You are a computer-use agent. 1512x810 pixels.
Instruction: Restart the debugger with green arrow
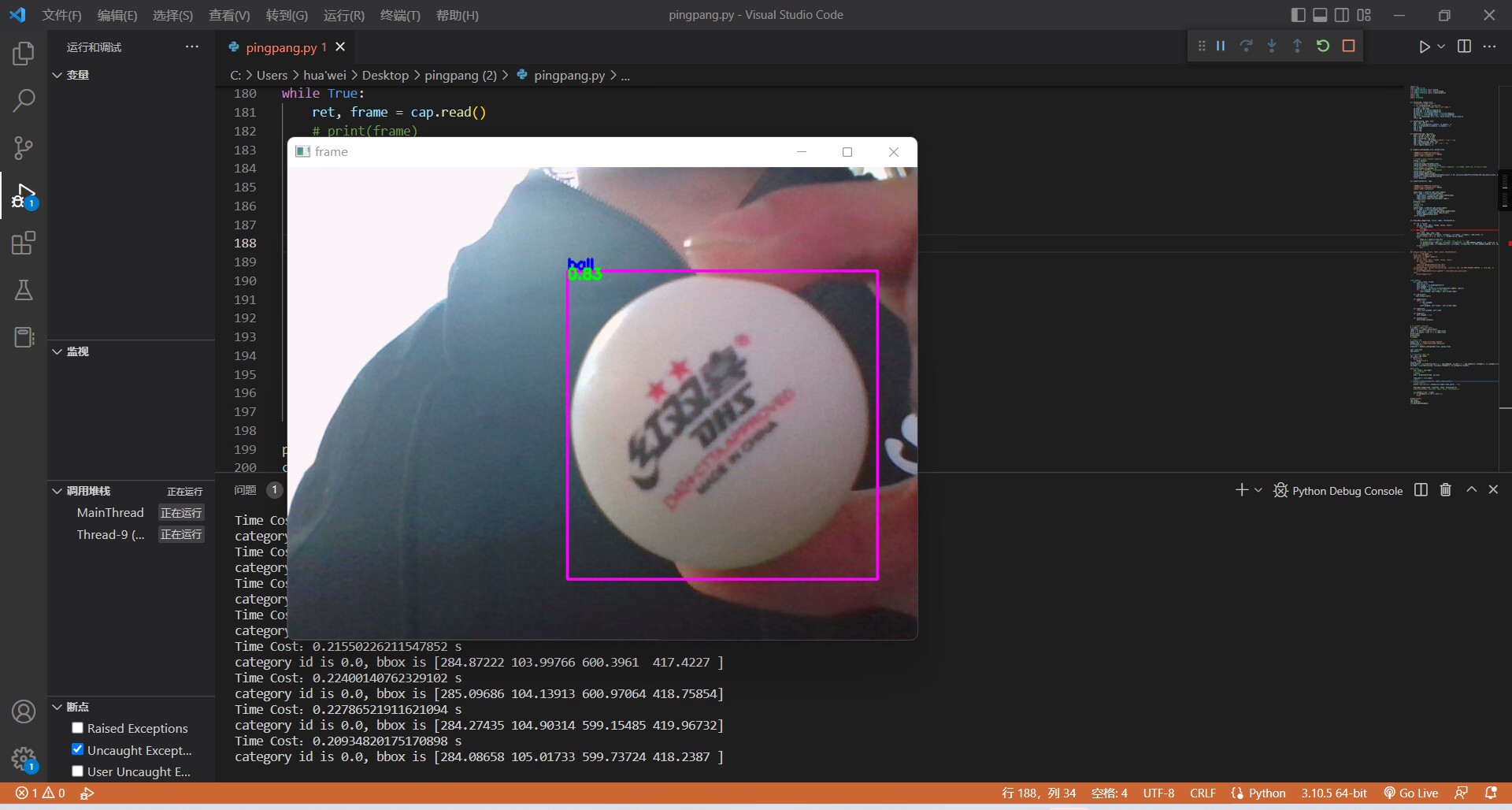click(x=1323, y=46)
